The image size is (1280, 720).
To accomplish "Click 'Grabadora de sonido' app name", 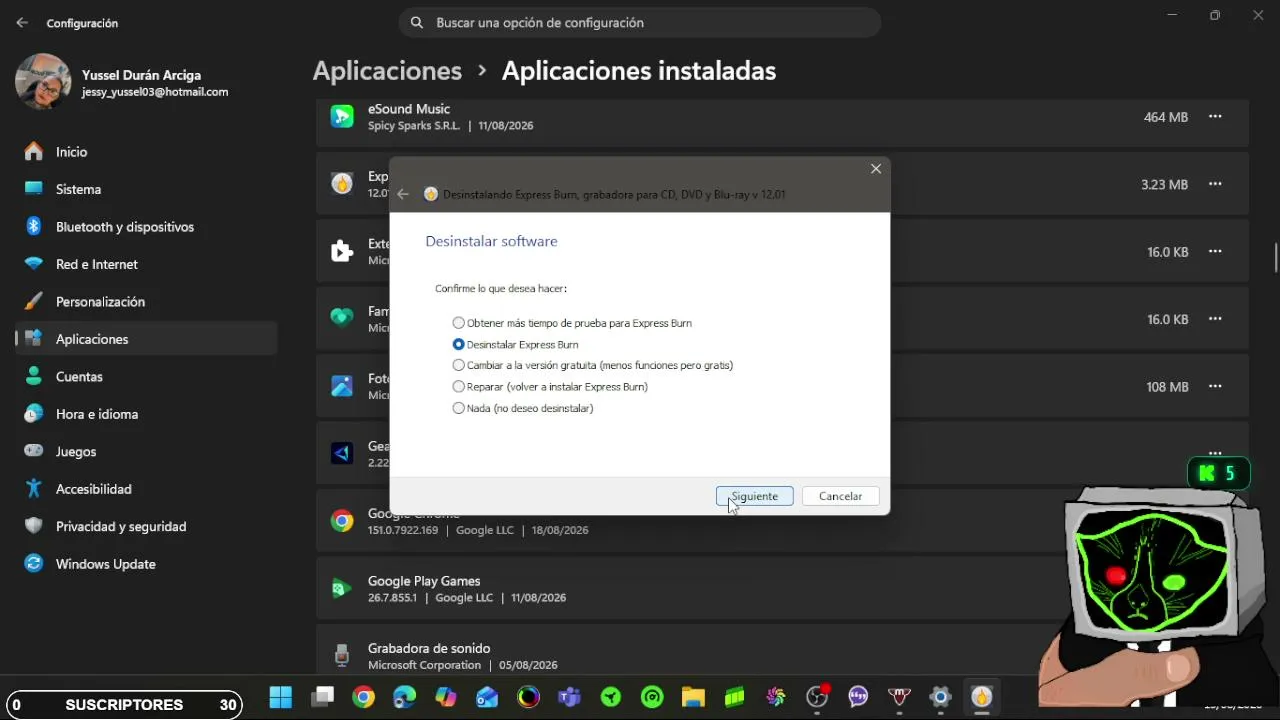I will click(429, 648).
